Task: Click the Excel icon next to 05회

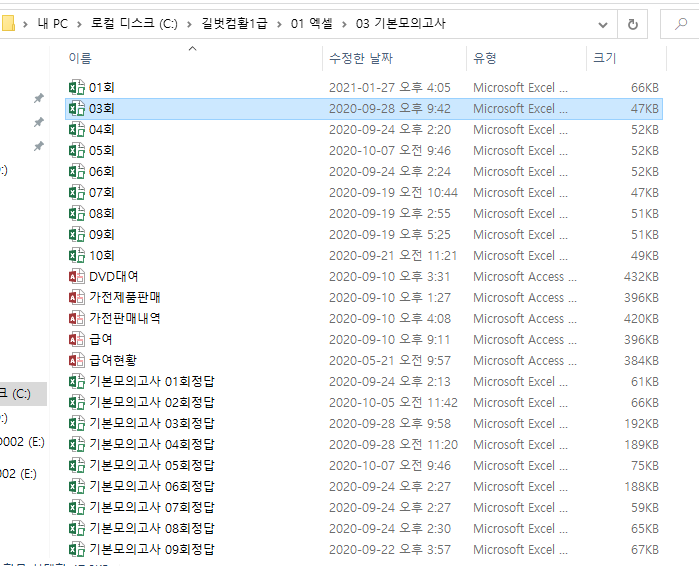Action: [76, 151]
